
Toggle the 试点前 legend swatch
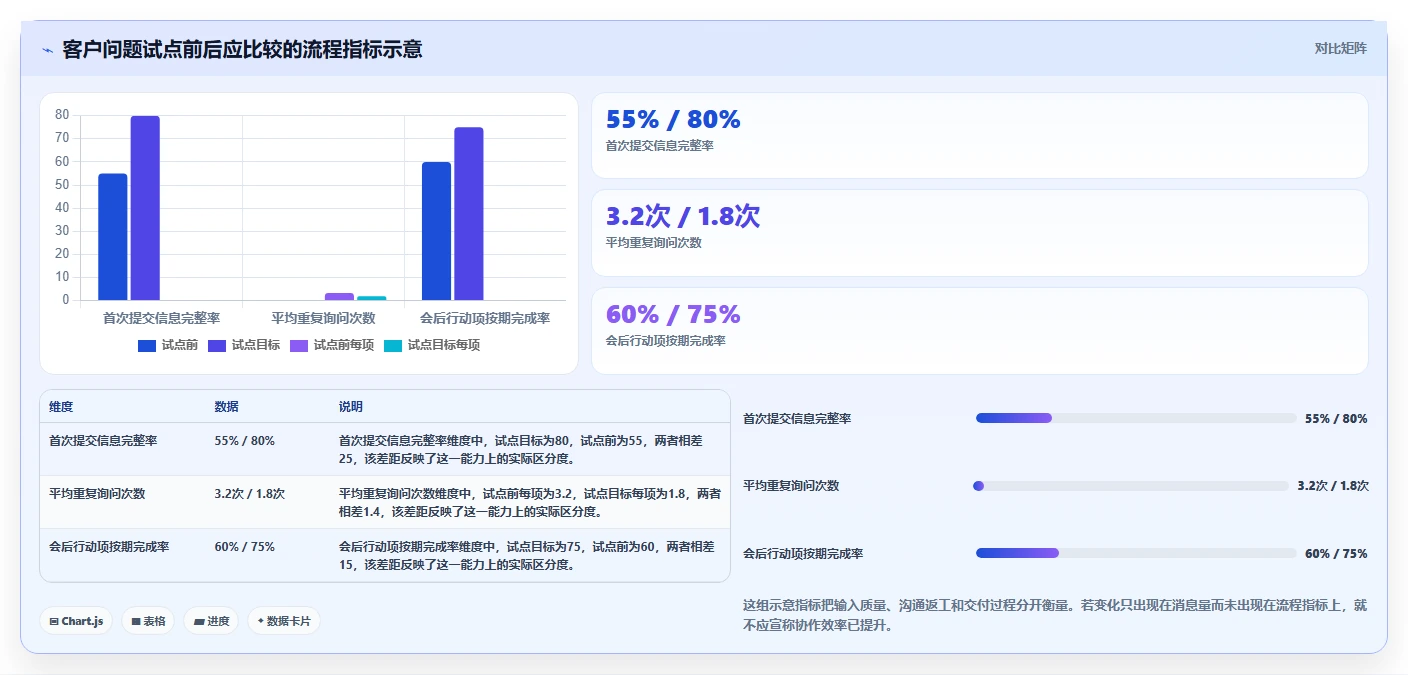click(147, 345)
